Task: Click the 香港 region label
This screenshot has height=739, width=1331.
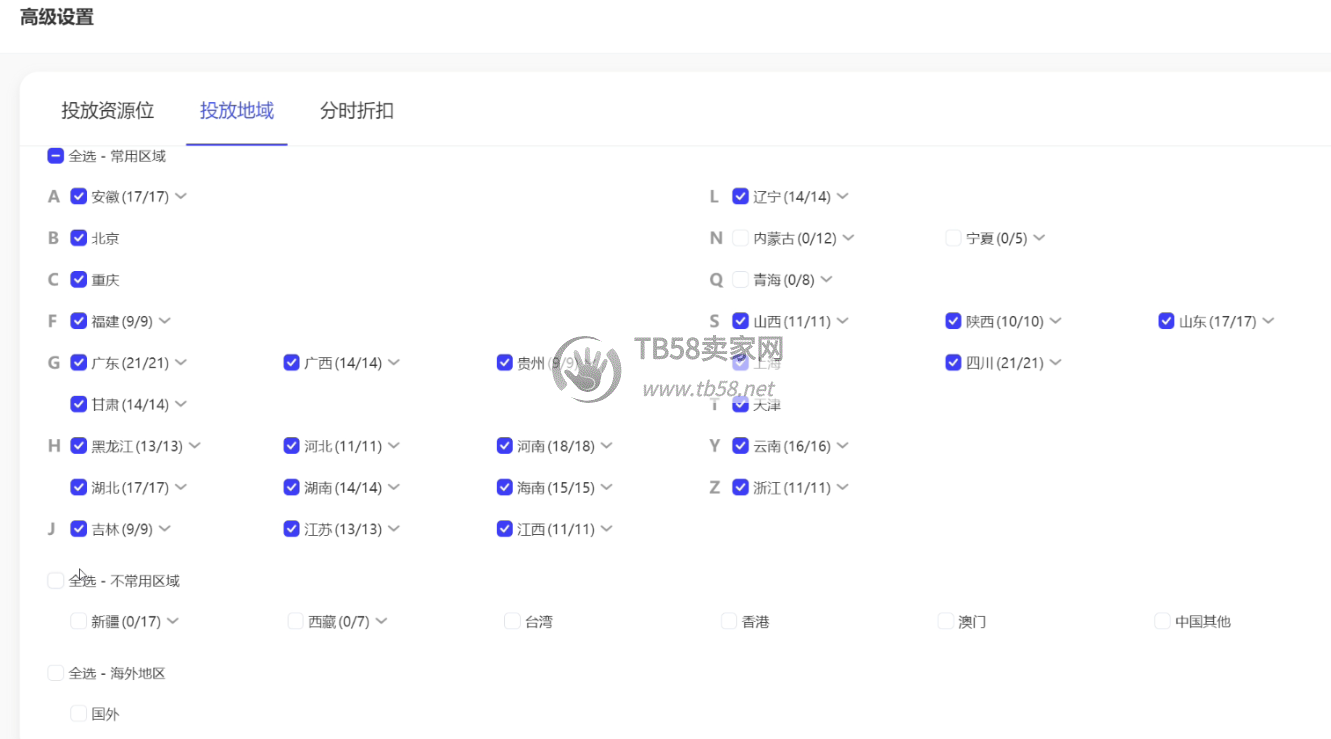Action: click(756, 622)
